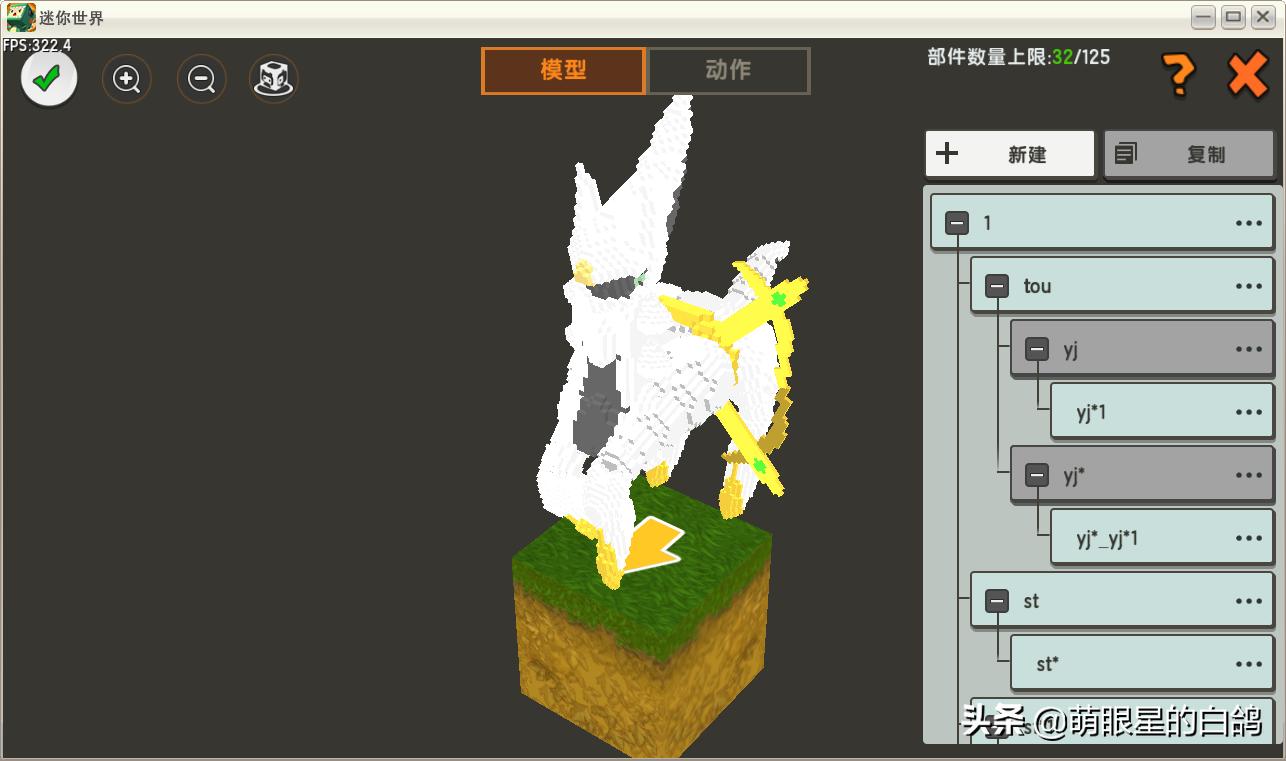This screenshot has height=761, width=1286.
Task: Collapse the tou node
Action: [997, 286]
